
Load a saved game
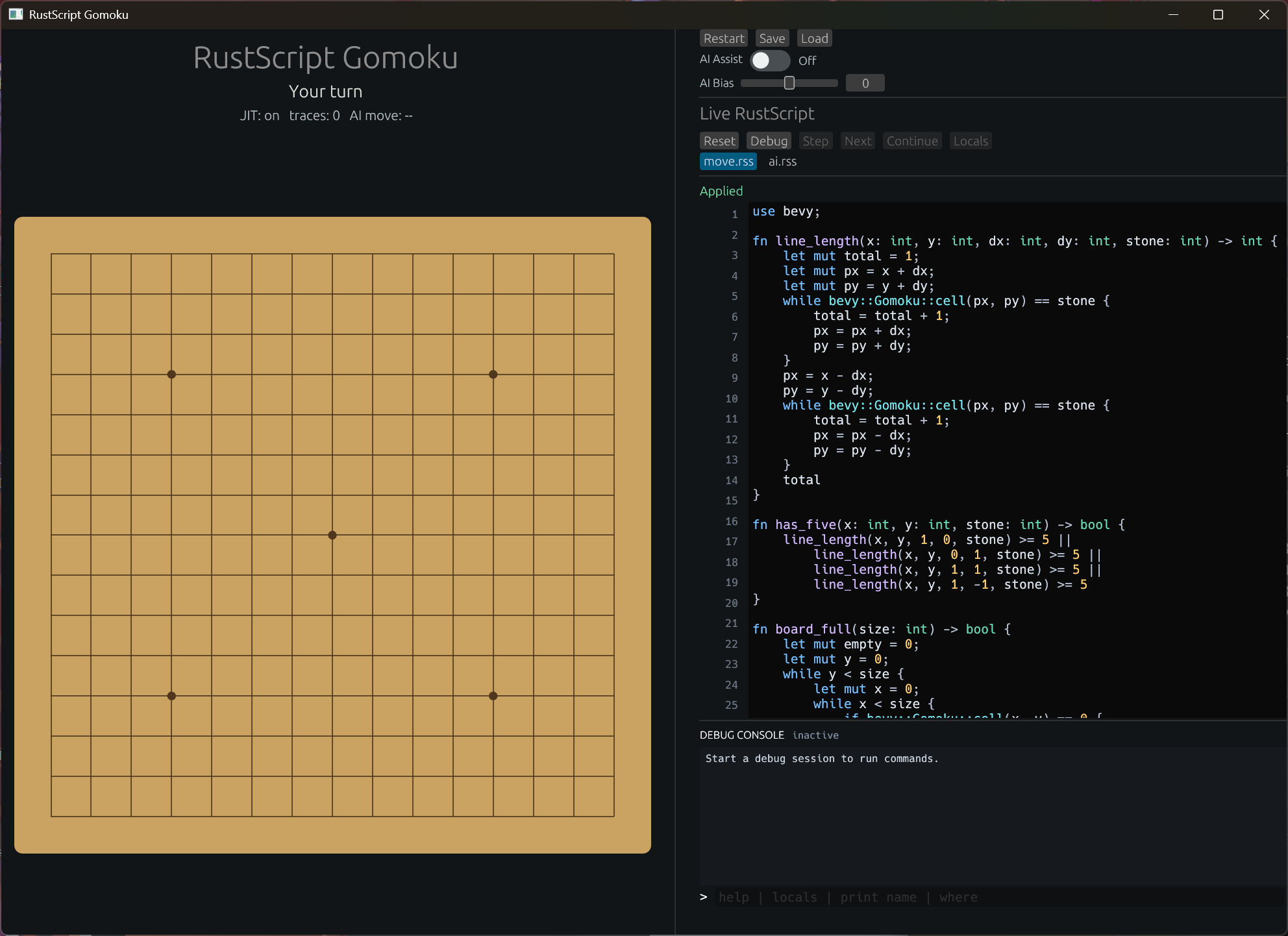[x=814, y=38]
